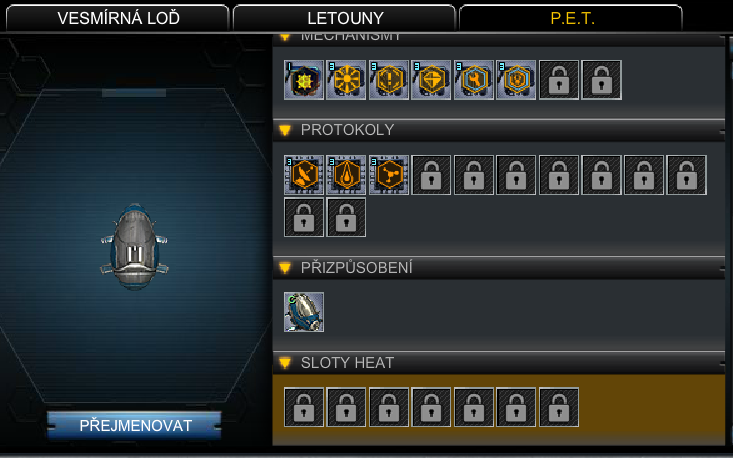This screenshot has height=458, width=733.
Task: Open the LETOUNY tab
Action: [345, 18]
